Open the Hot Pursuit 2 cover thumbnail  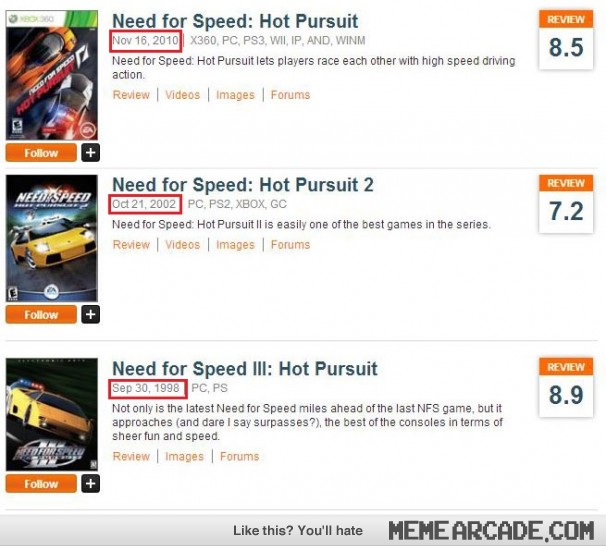tap(52, 238)
